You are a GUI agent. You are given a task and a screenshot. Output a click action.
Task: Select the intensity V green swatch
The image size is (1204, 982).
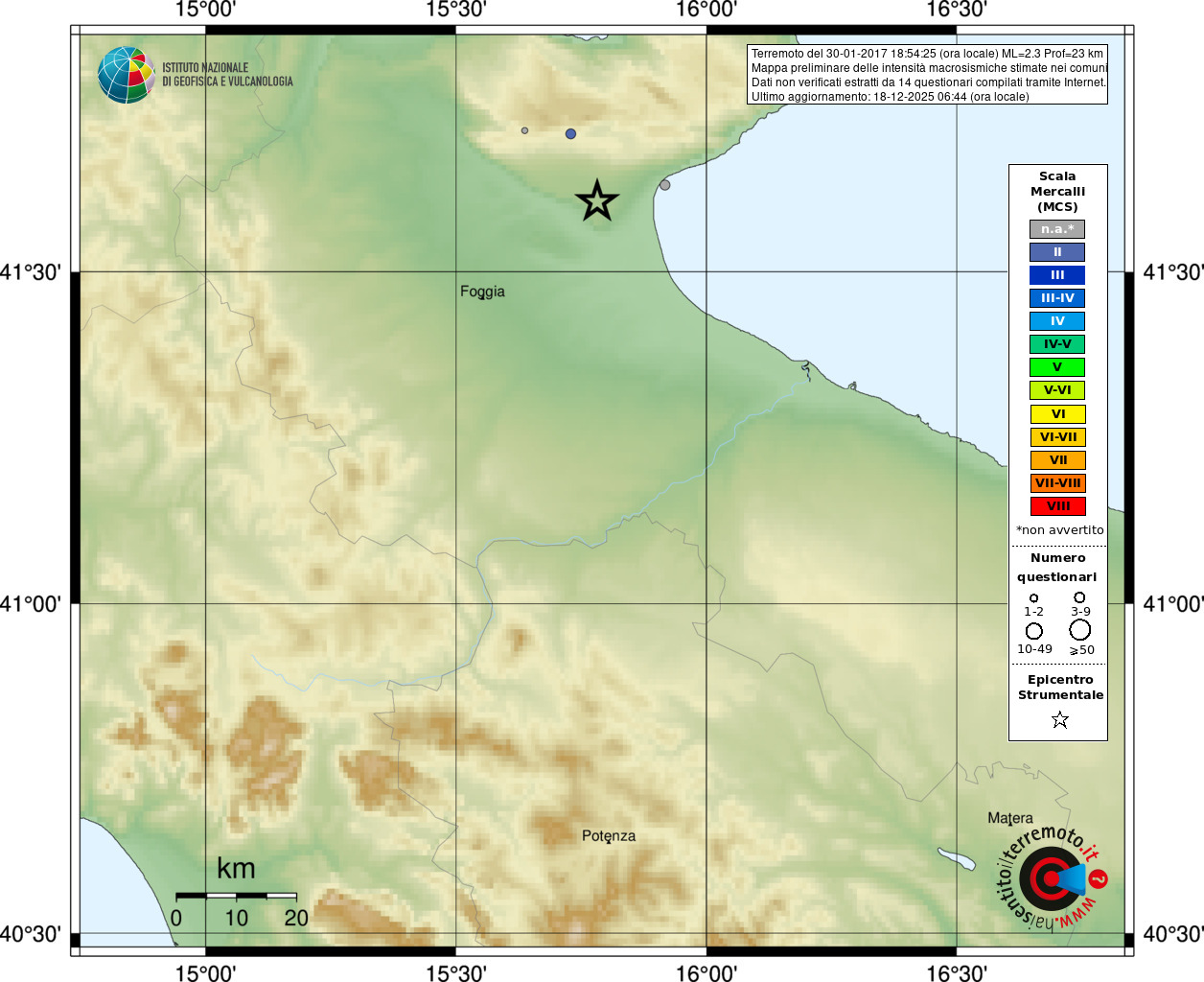click(1057, 367)
